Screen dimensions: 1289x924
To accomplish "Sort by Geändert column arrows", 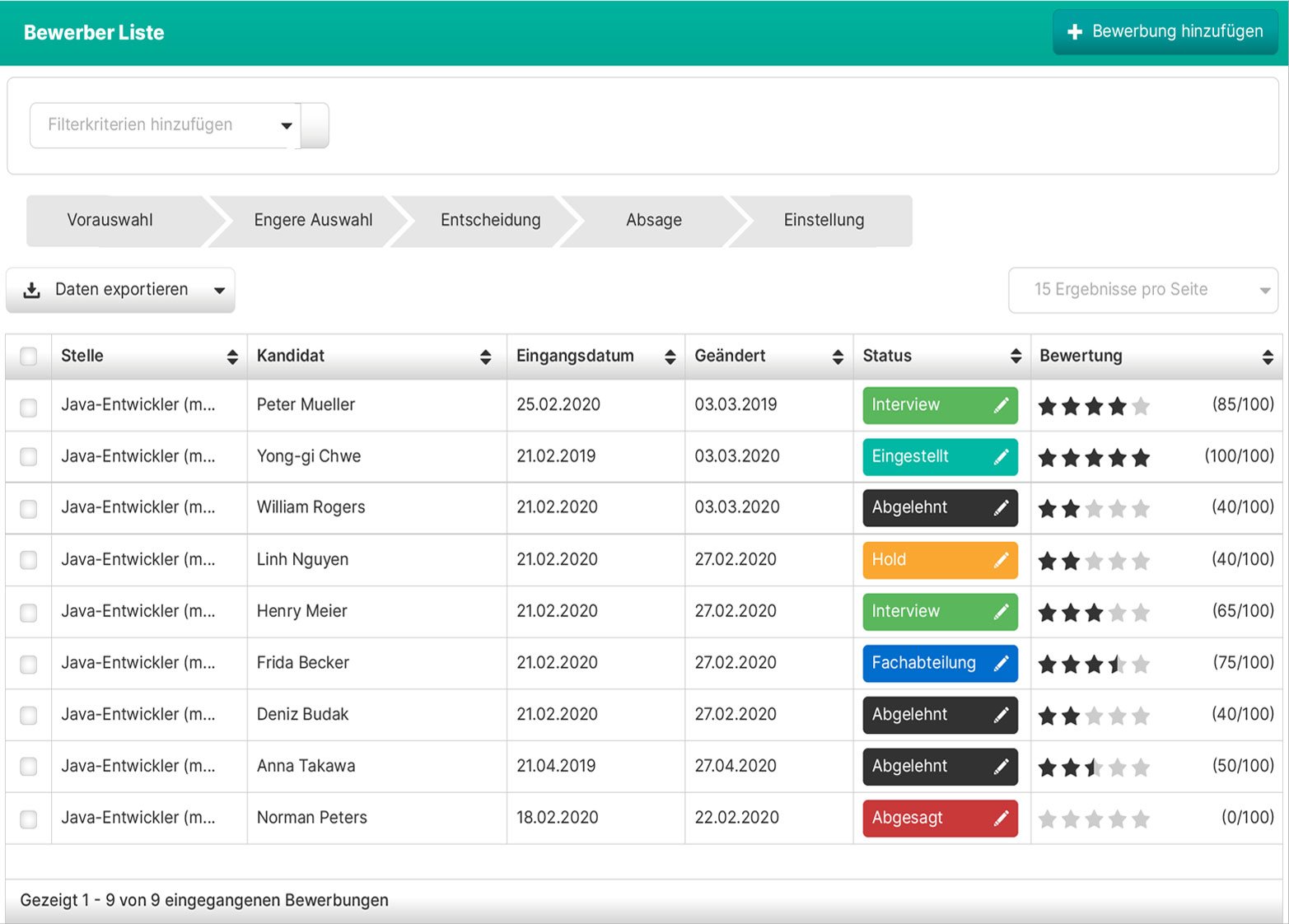I will [x=838, y=357].
